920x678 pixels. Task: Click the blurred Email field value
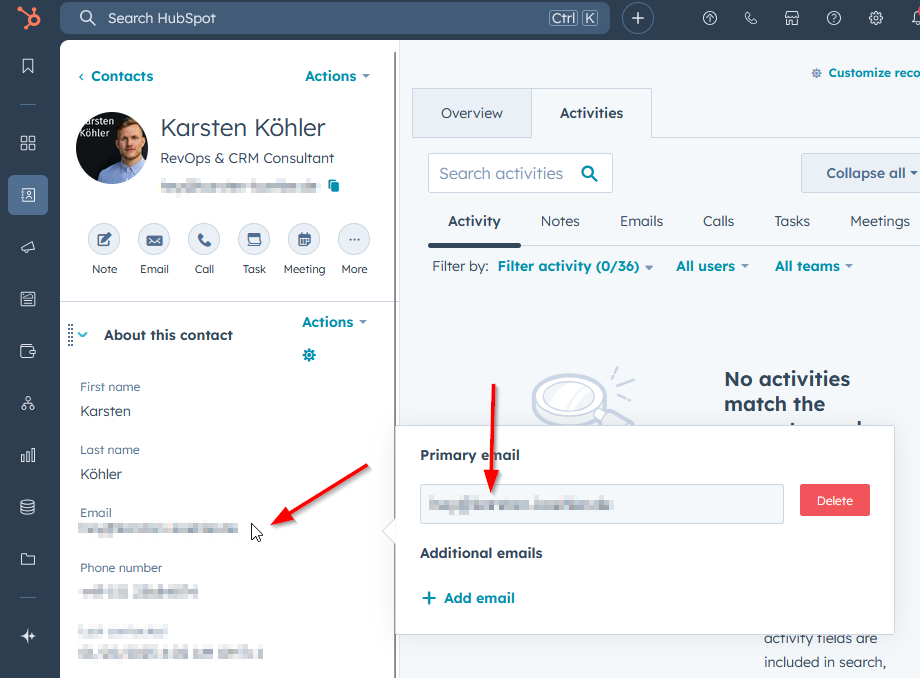point(158,529)
